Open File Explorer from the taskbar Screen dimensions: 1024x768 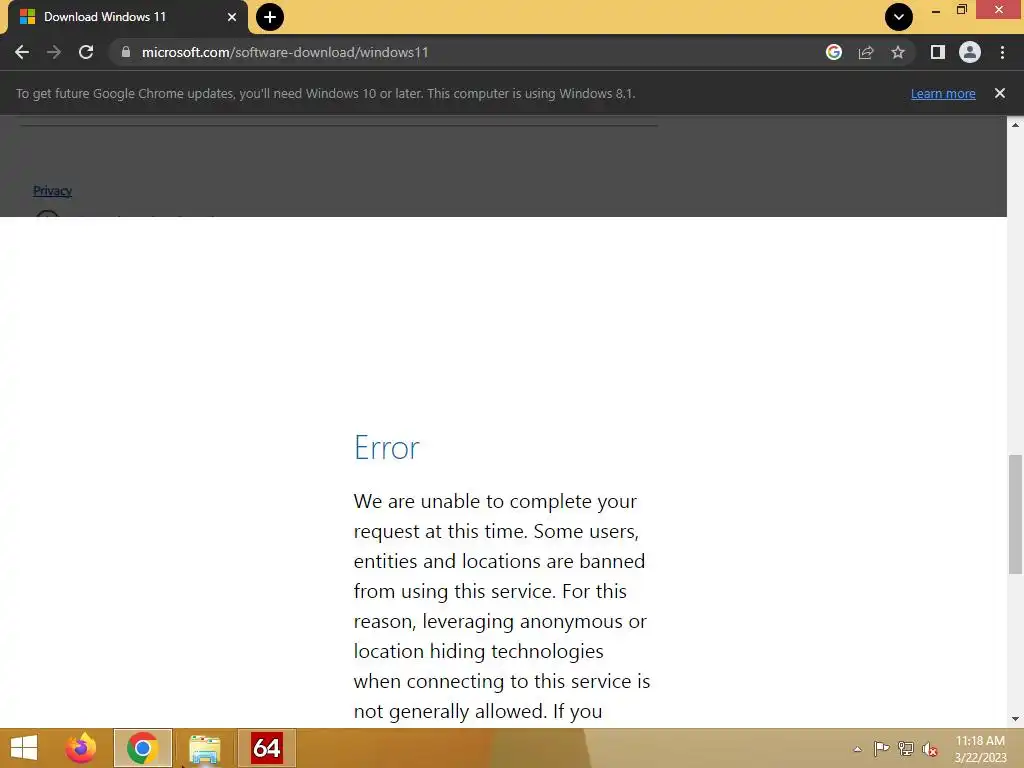pyautogui.click(x=204, y=748)
